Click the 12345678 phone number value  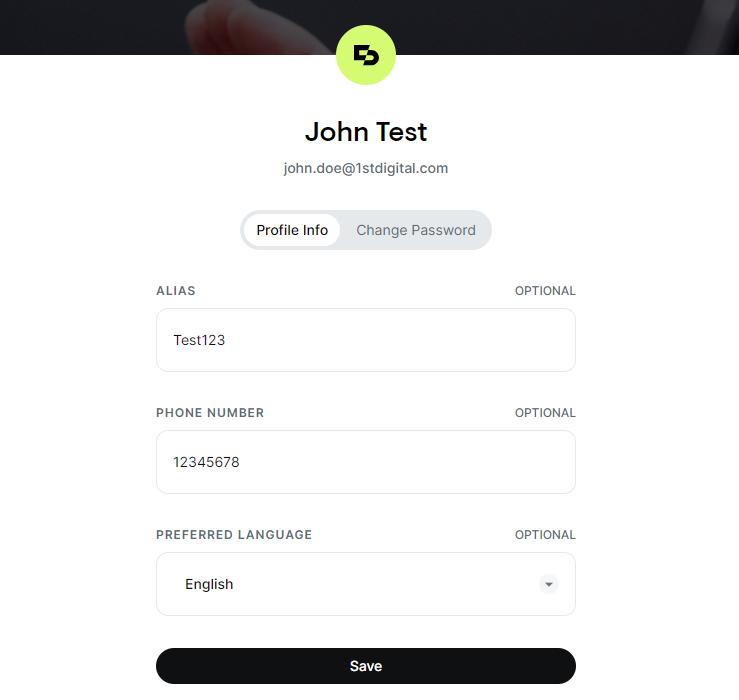(206, 462)
